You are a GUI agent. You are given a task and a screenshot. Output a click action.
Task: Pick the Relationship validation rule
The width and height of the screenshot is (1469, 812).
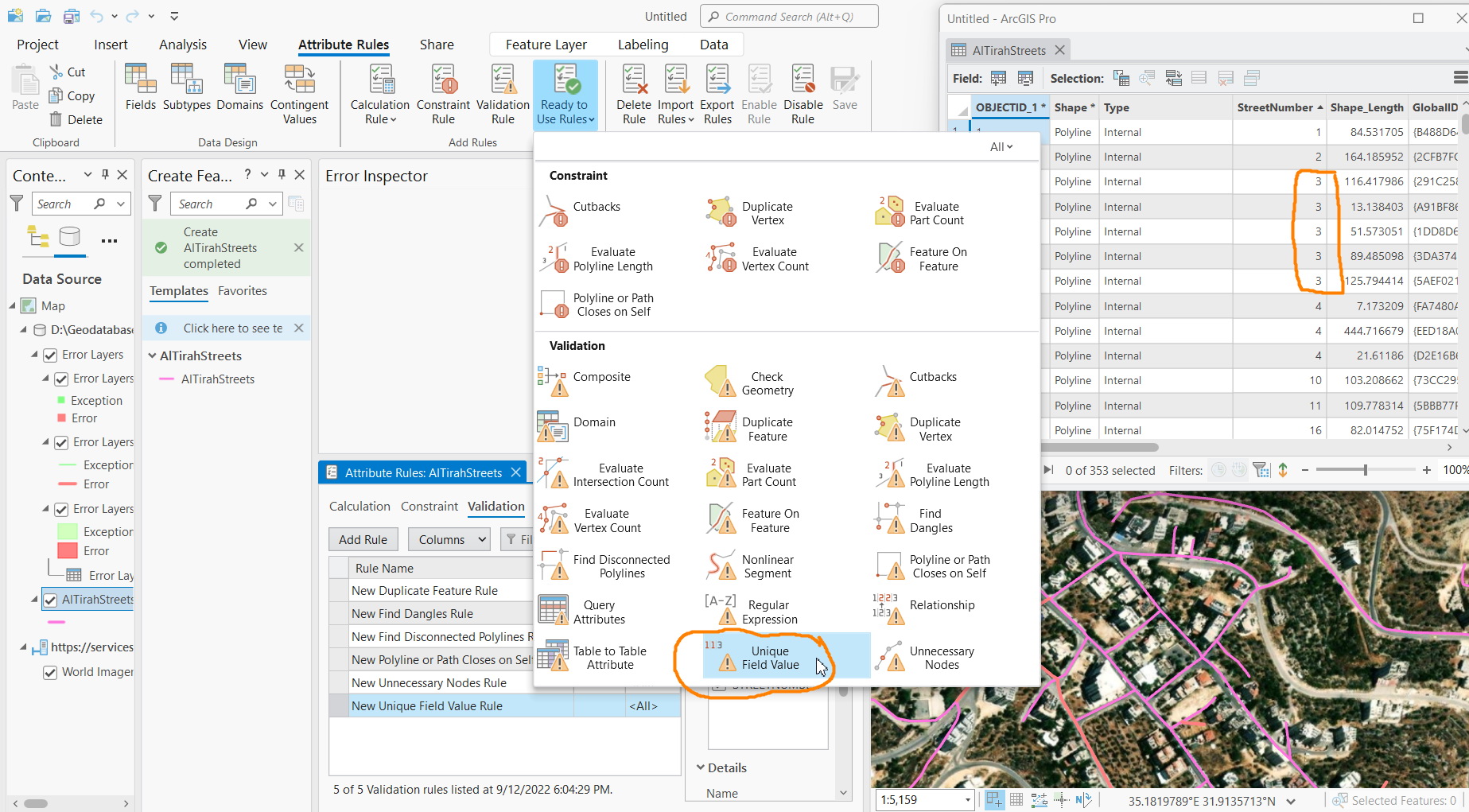pyautogui.click(x=924, y=608)
